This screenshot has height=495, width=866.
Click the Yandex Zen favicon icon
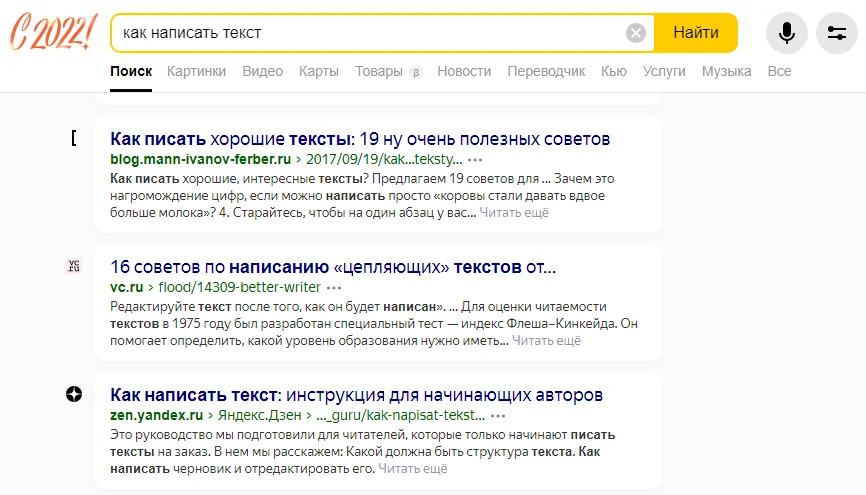tap(73, 394)
